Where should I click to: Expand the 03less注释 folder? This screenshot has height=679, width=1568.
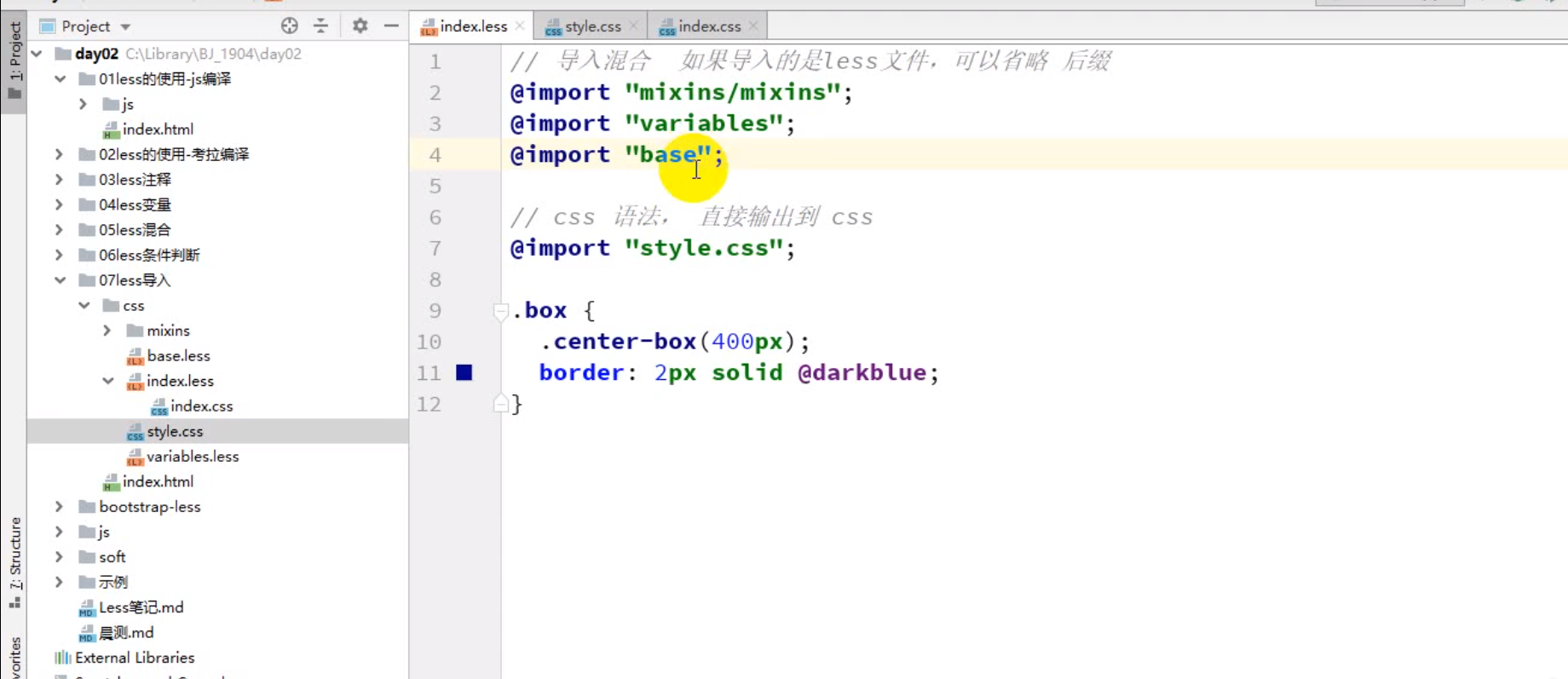(x=60, y=180)
